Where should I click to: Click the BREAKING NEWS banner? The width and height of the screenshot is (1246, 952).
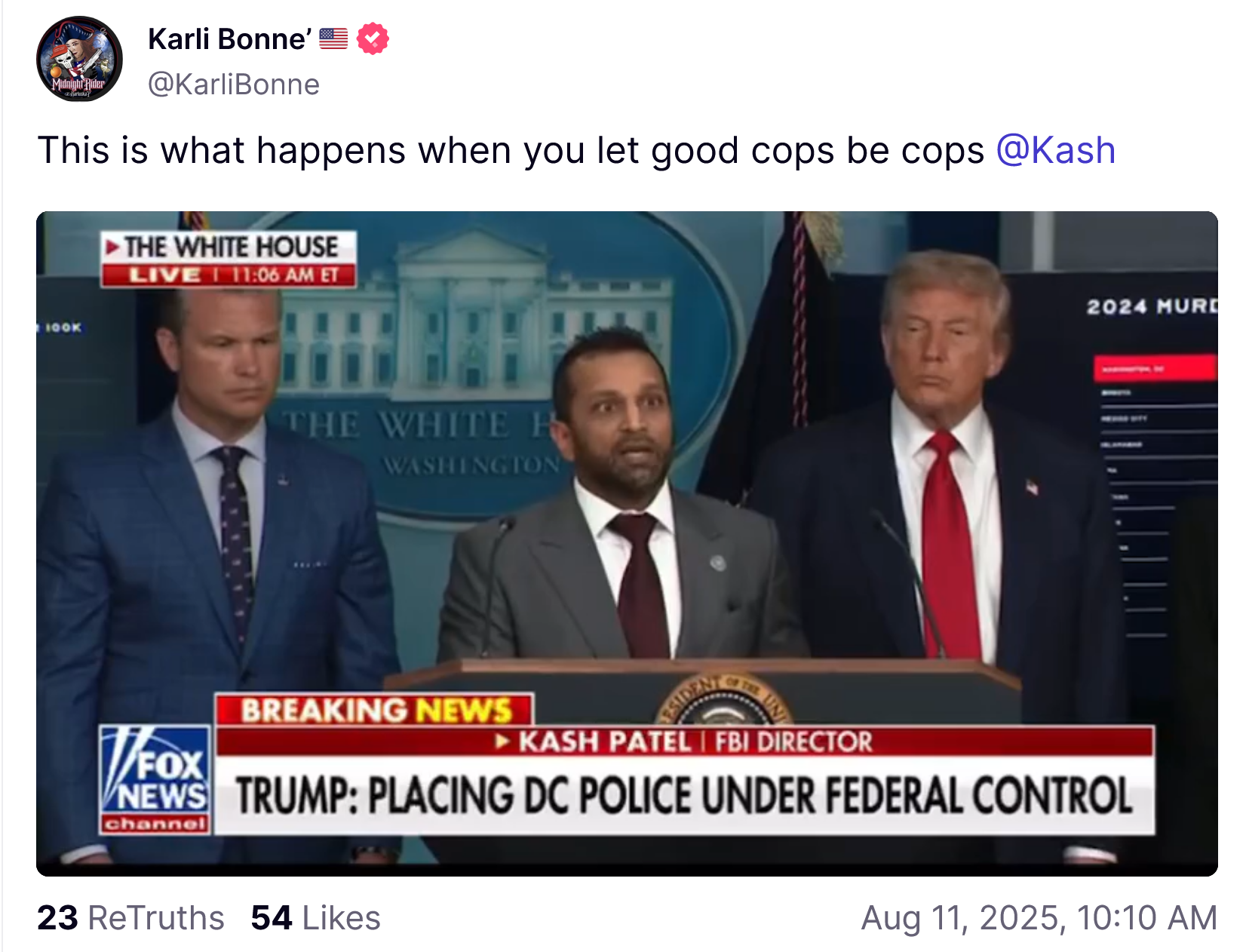376,711
